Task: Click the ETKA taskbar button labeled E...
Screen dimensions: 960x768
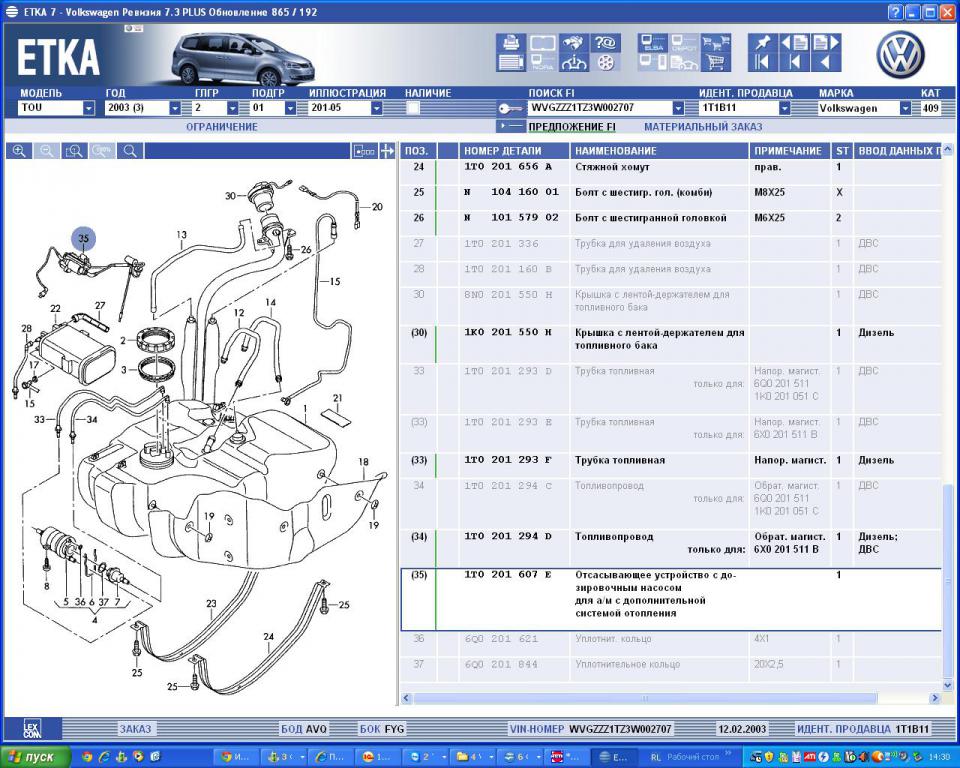Action: point(614,757)
